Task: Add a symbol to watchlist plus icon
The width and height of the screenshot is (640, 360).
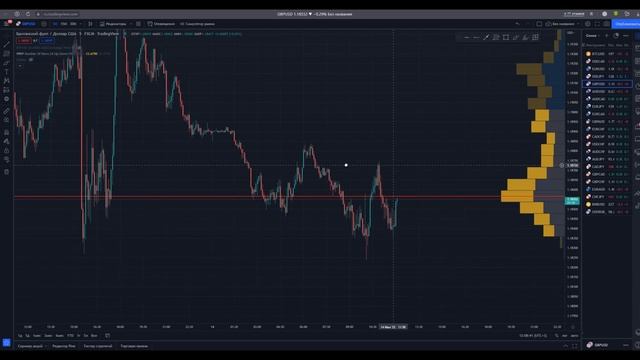Action: coord(607,36)
